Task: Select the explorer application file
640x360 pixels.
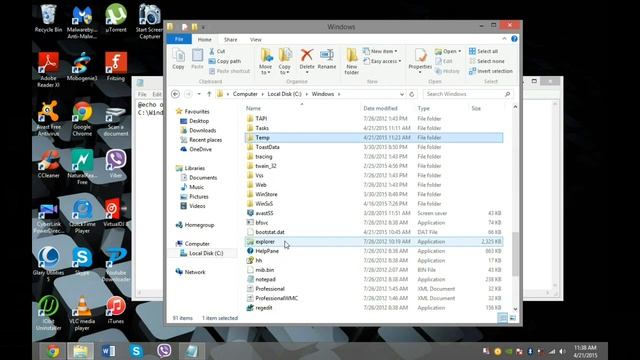Action: click(373, 242)
